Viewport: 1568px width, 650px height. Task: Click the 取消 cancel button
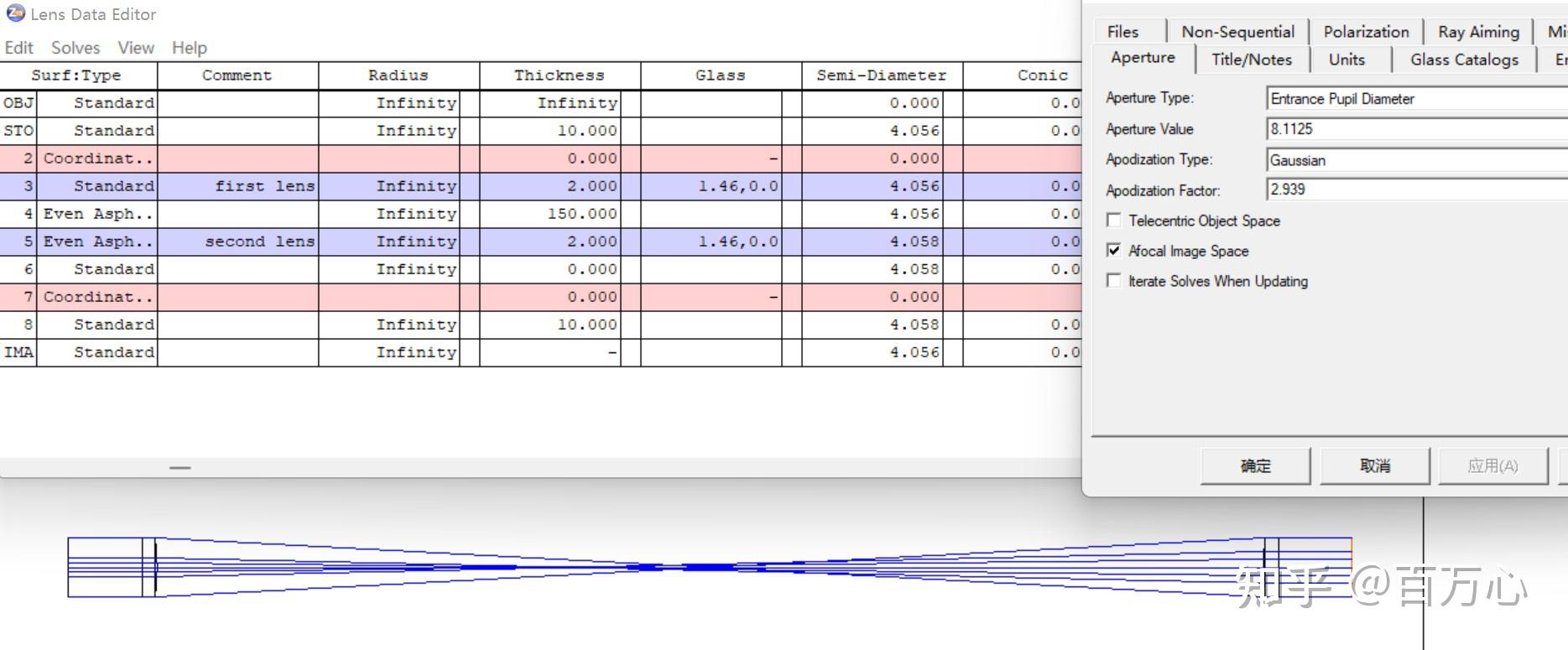coord(1374,465)
